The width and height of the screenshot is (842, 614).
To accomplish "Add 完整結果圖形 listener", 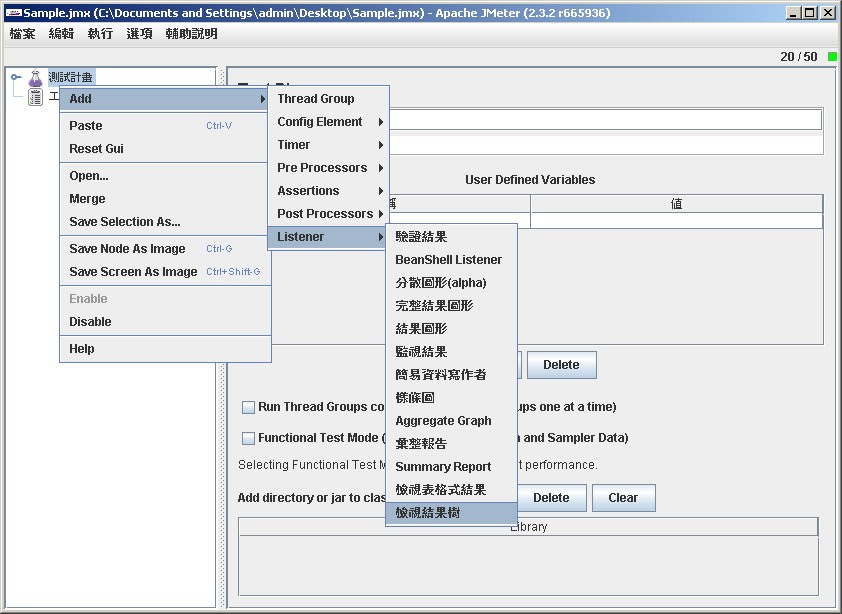I will (452, 306).
